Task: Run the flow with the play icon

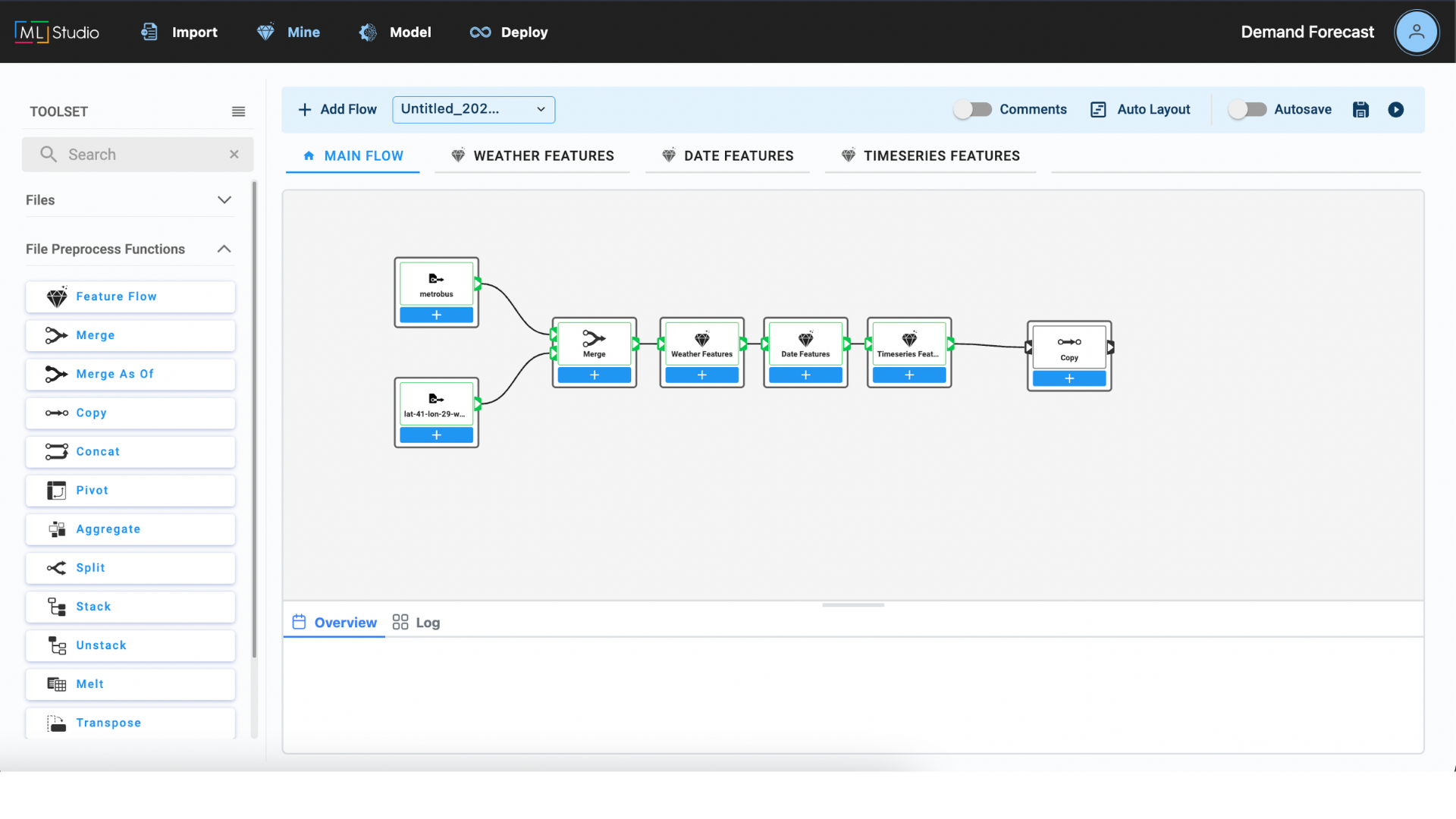Action: pyautogui.click(x=1395, y=110)
